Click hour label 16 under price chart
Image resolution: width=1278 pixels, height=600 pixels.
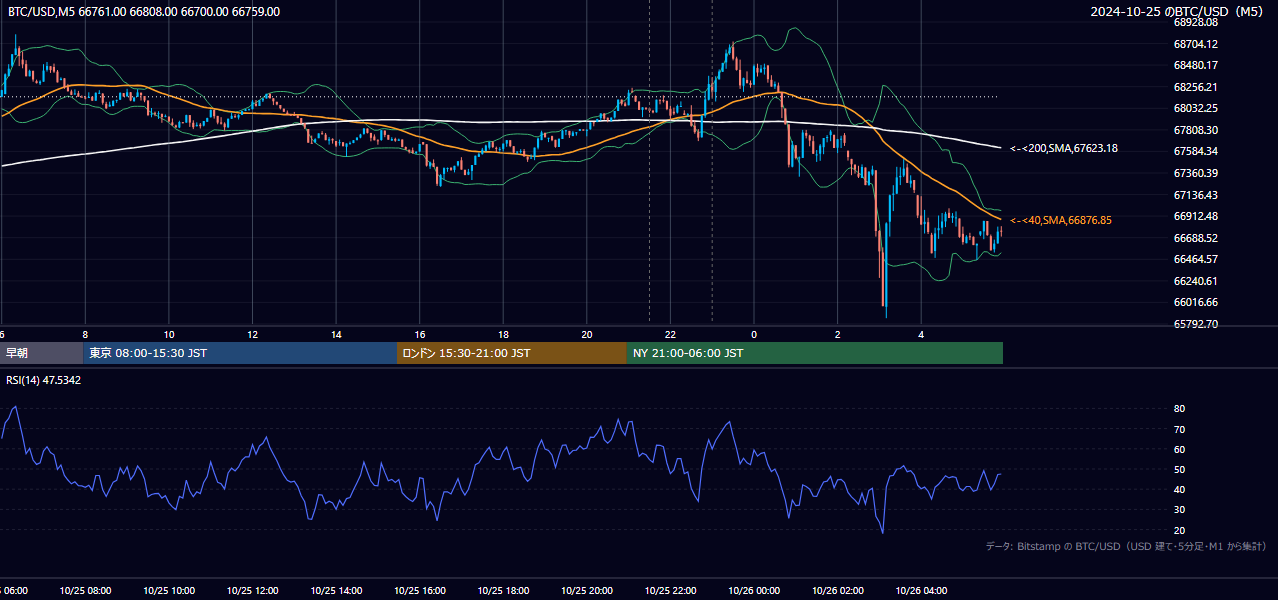[x=420, y=334]
